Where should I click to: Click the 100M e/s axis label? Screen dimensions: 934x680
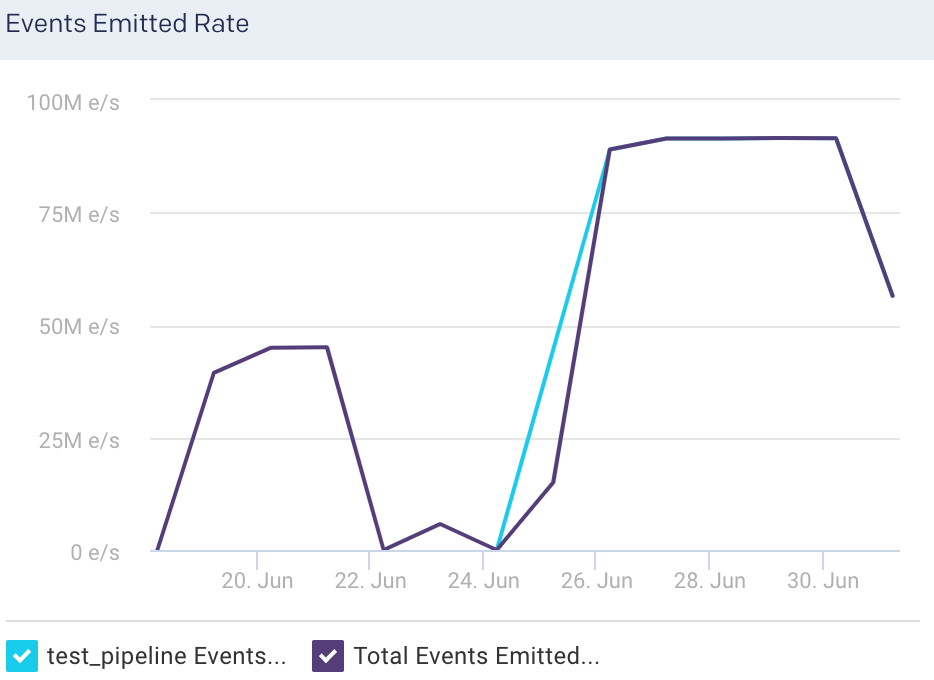click(x=73, y=102)
